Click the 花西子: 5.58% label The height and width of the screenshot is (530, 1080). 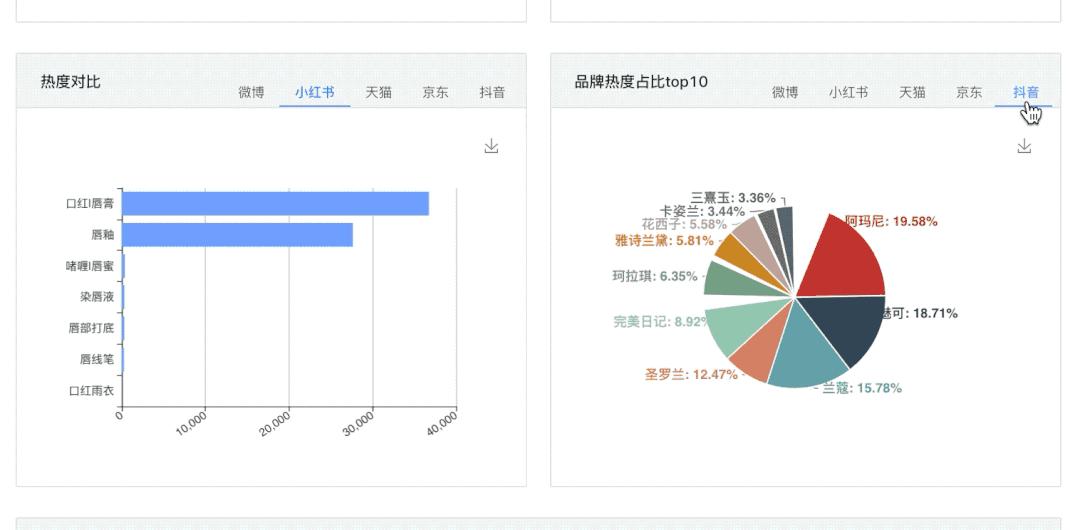click(684, 224)
